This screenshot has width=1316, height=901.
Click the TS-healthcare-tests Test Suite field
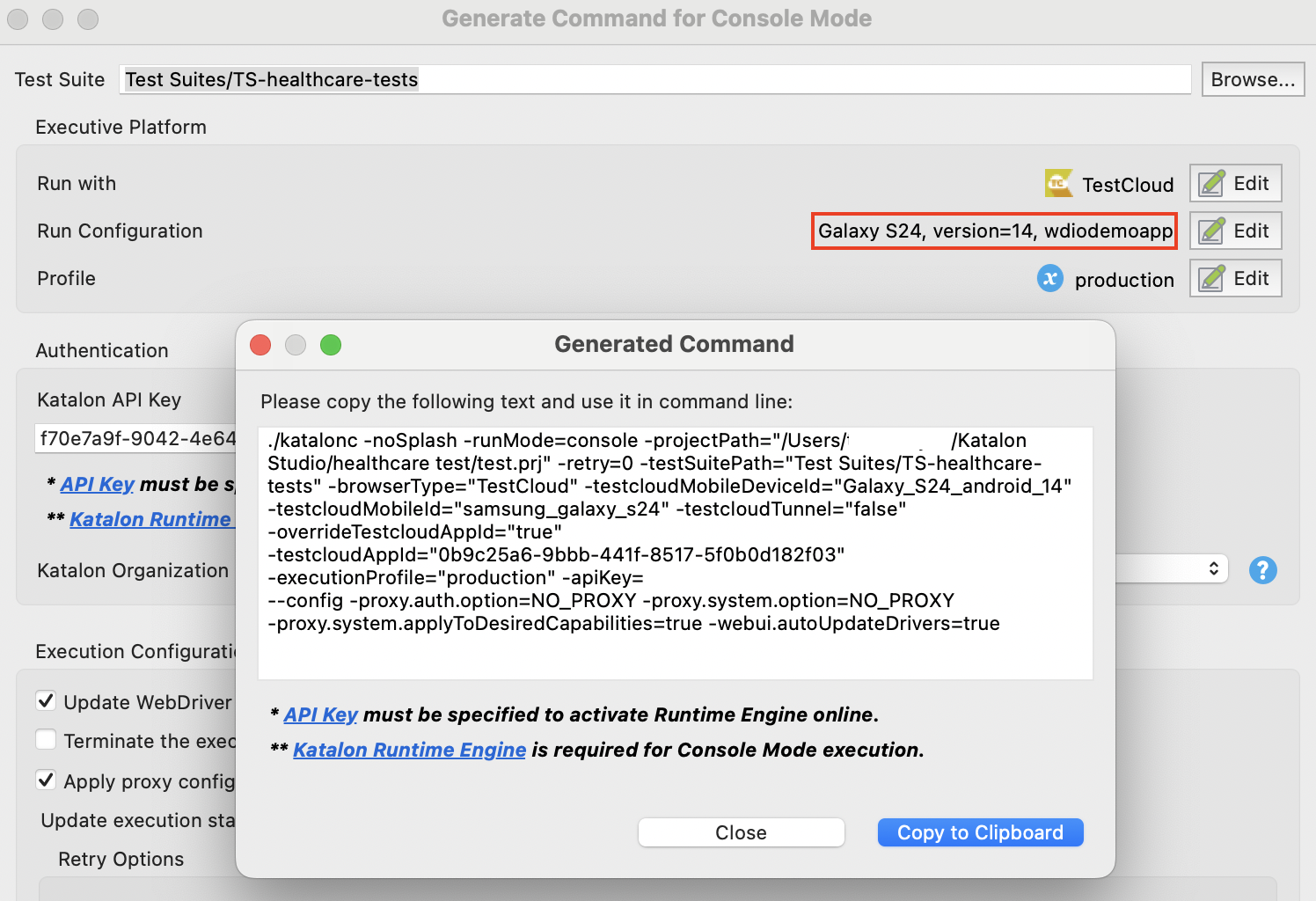tap(656, 79)
